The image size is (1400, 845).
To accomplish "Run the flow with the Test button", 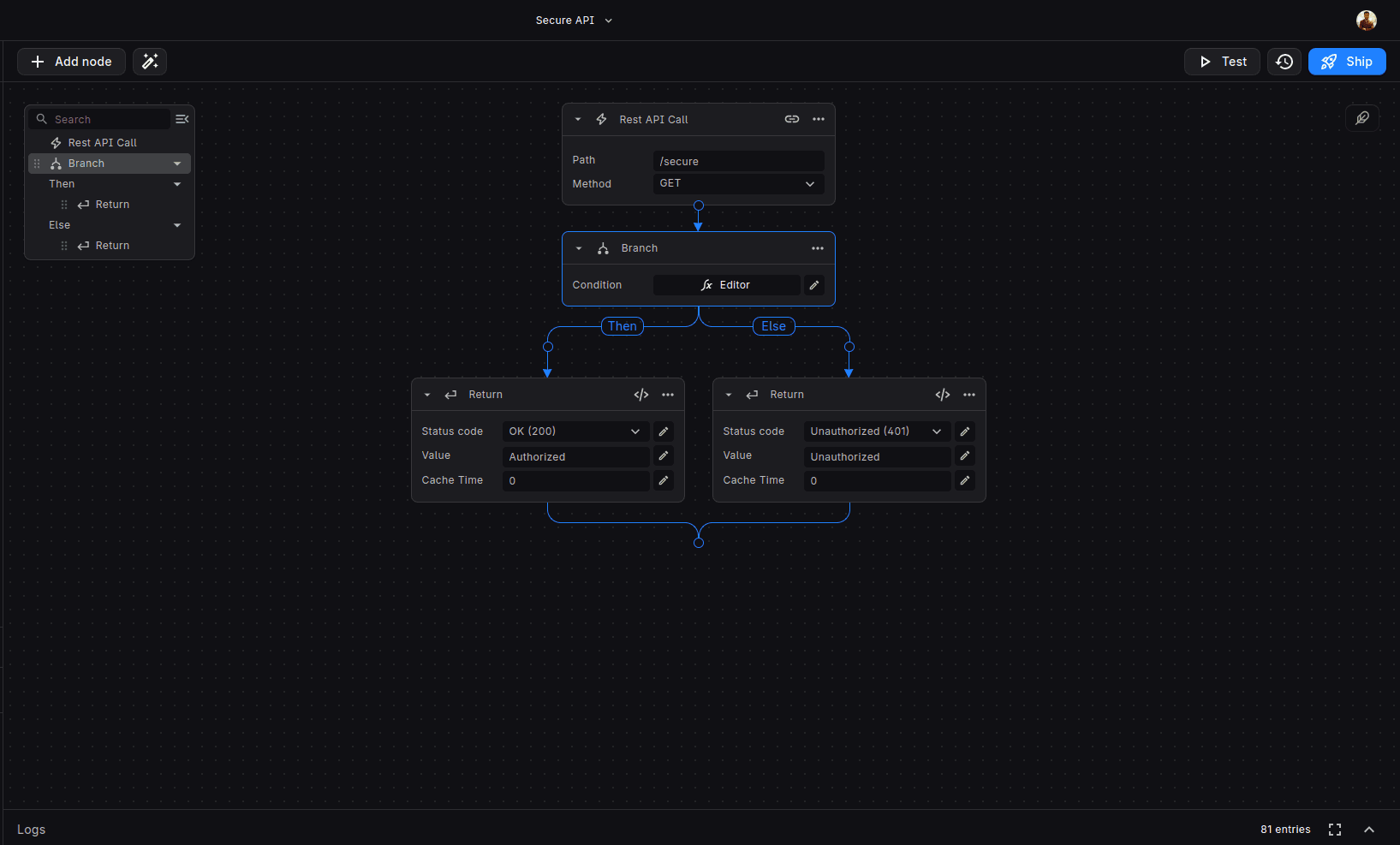I will (x=1221, y=61).
